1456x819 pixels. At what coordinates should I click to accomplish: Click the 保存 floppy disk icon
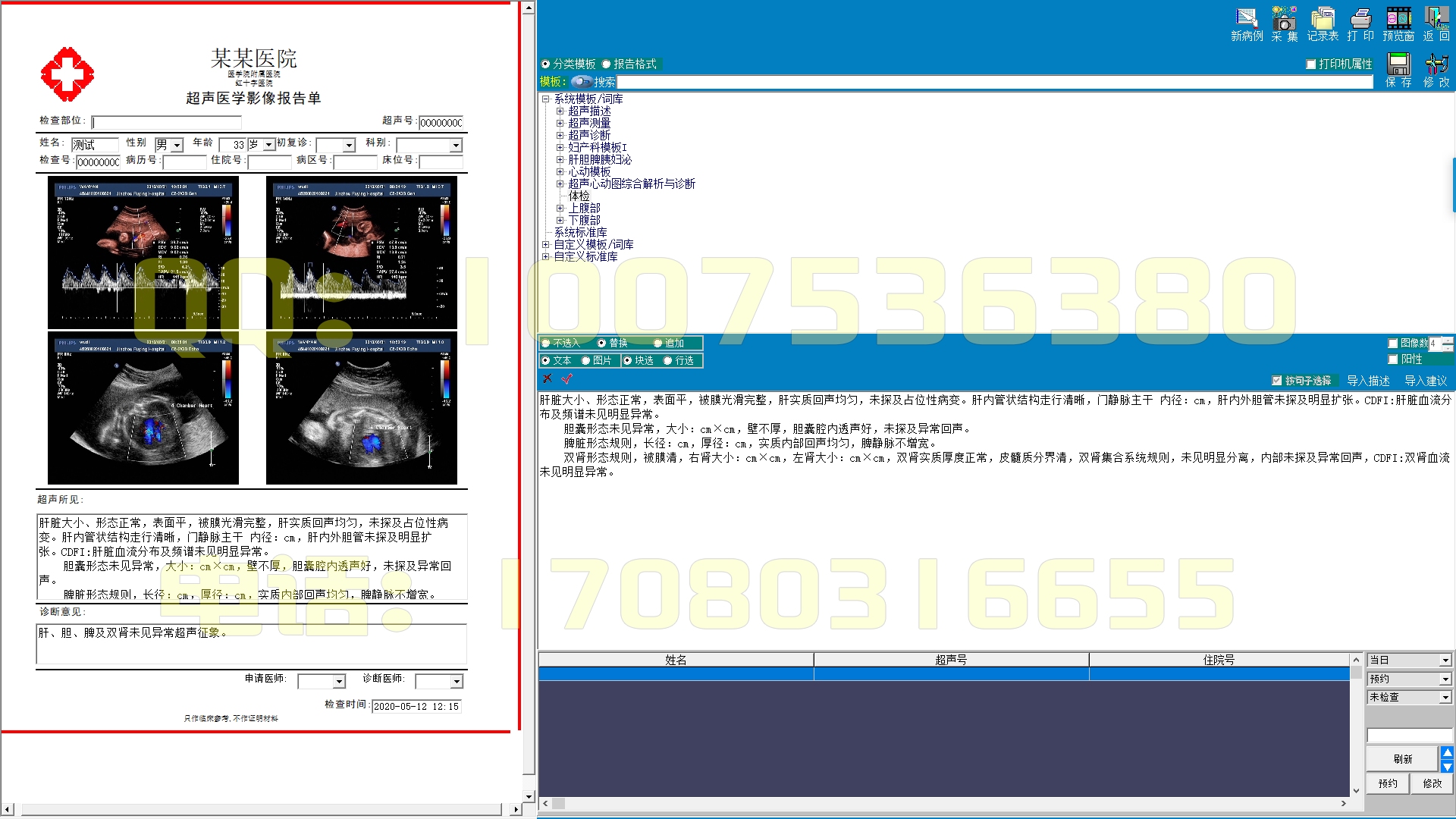(1398, 64)
